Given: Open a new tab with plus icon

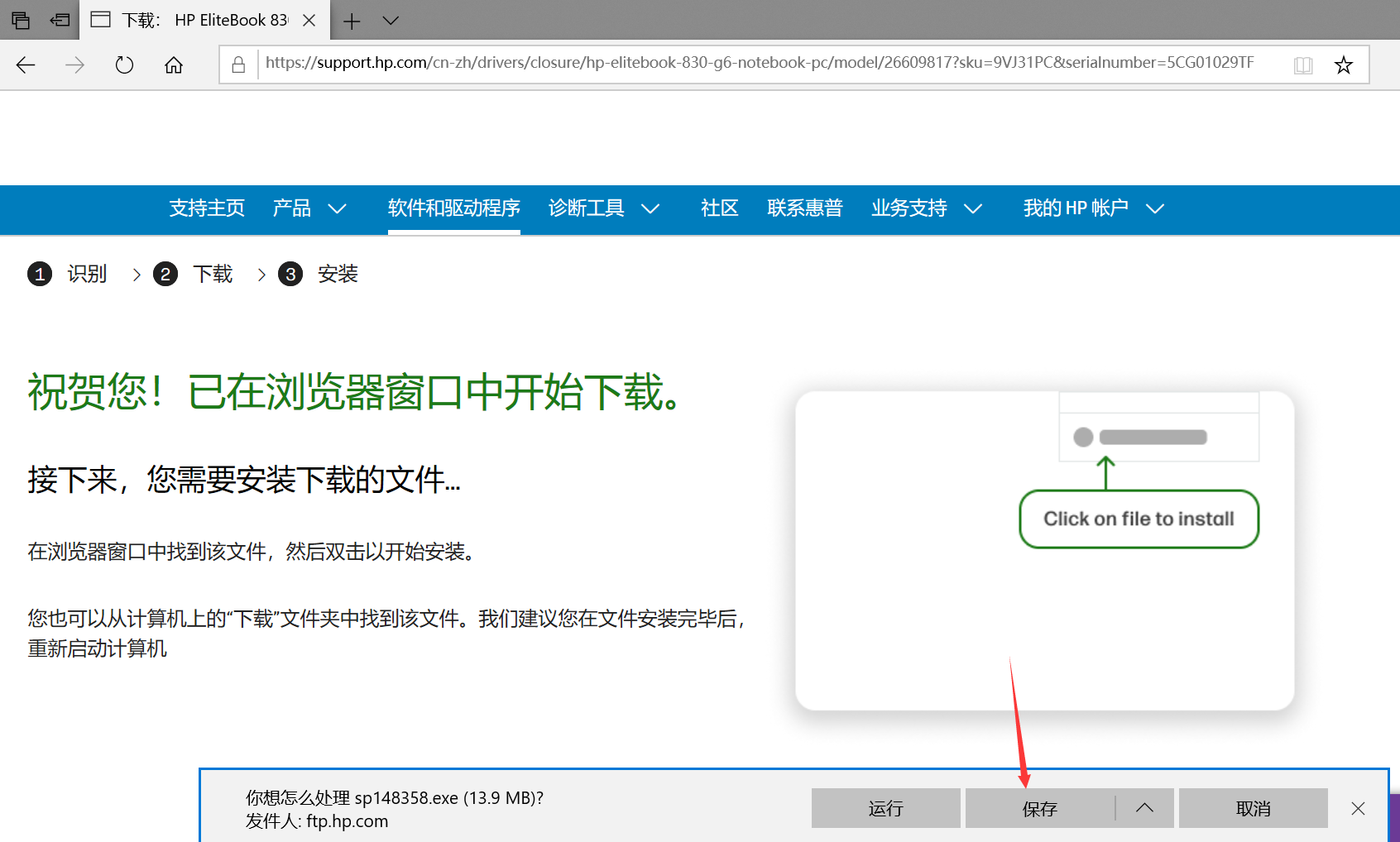Looking at the screenshot, I should pos(352,21).
